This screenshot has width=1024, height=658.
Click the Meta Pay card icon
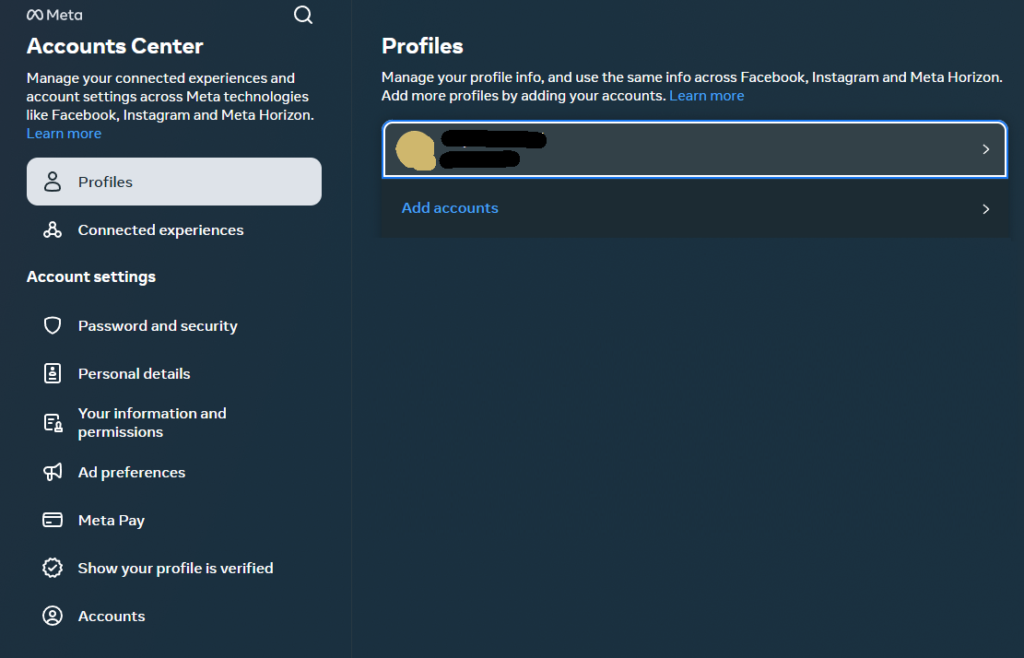[x=52, y=520]
